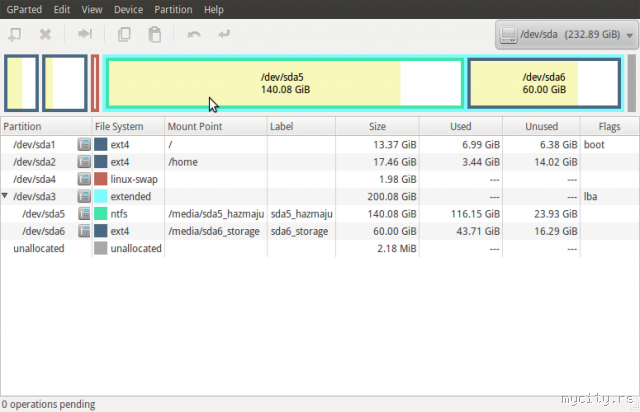This screenshot has height=412, width=640.
Task: Select second partition block in disk graphic
Action: point(65,83)
